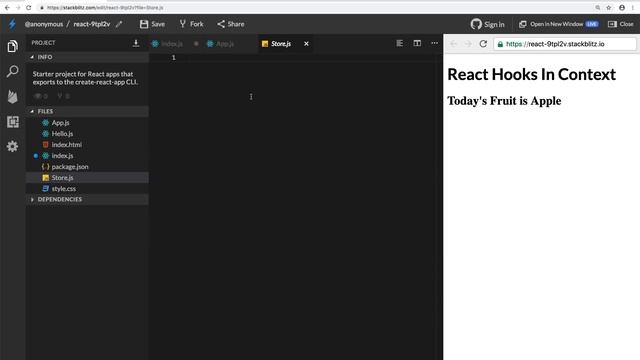The image size is (640, 360).
Task: Collapse the INFO section
Action: tap(87, 57)
